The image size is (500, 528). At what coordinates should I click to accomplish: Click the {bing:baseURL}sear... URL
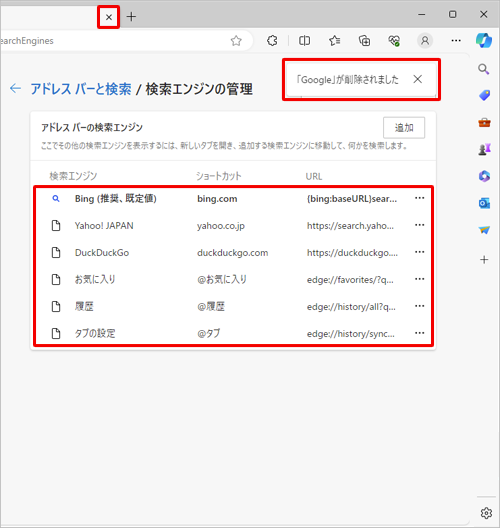click(x=352, y=199)
